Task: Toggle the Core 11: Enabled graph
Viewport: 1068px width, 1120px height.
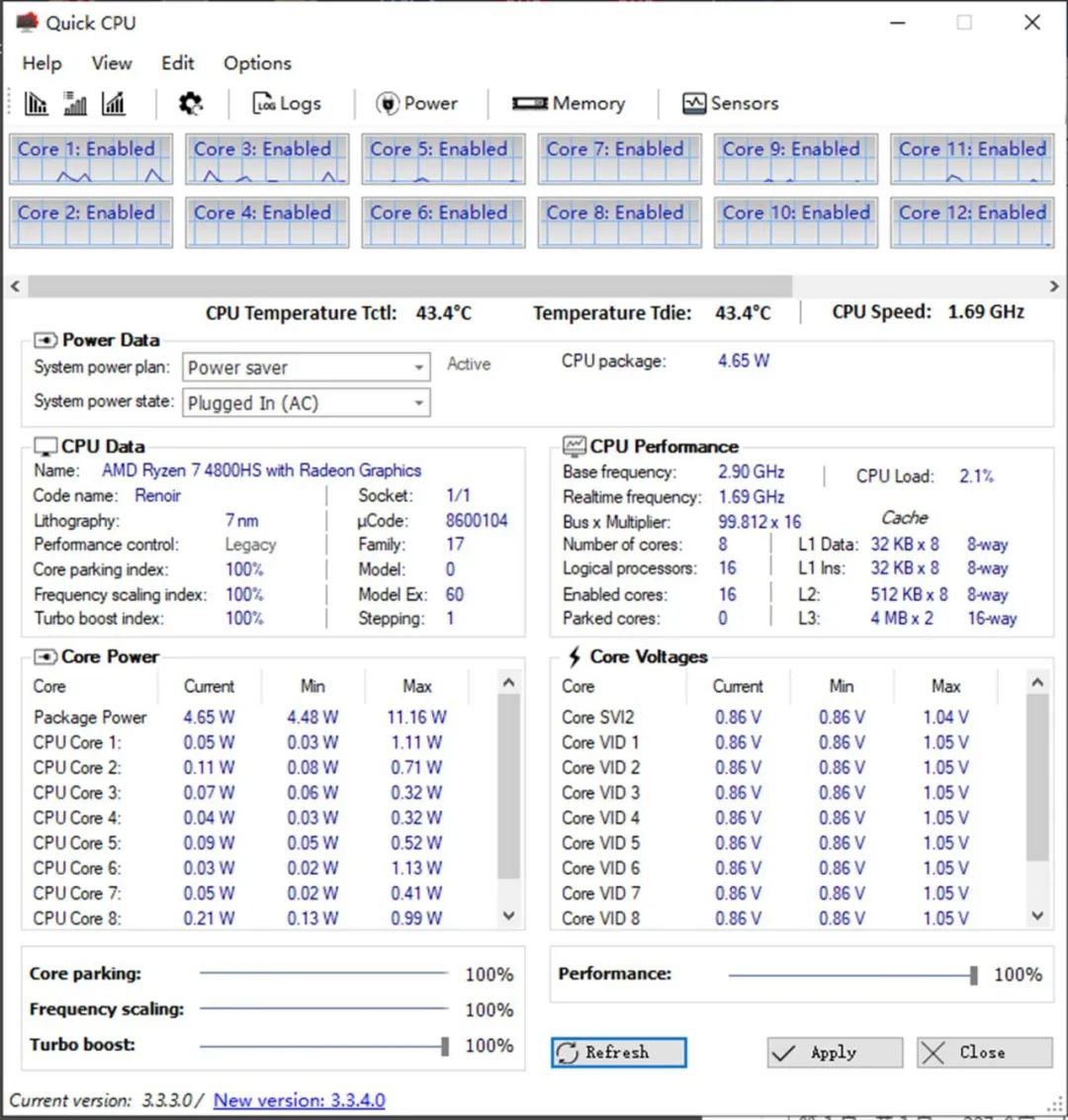Action: [x=972, y=158]
